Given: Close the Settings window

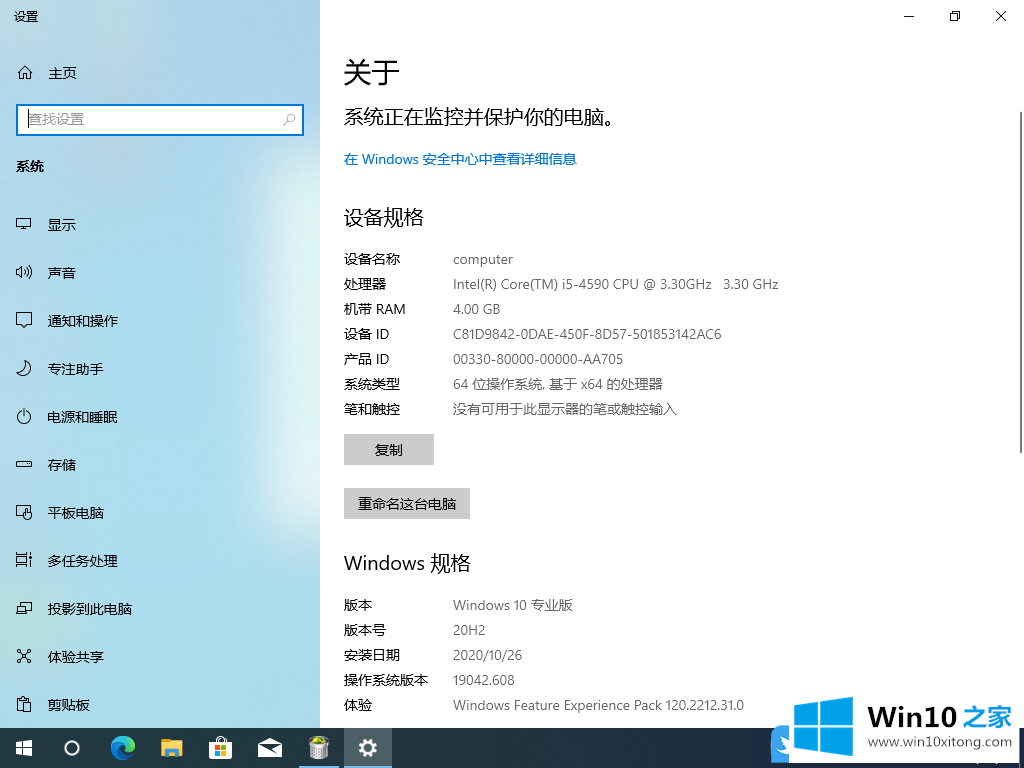Looking at the screenshot, I should [x=1000, y=16].
